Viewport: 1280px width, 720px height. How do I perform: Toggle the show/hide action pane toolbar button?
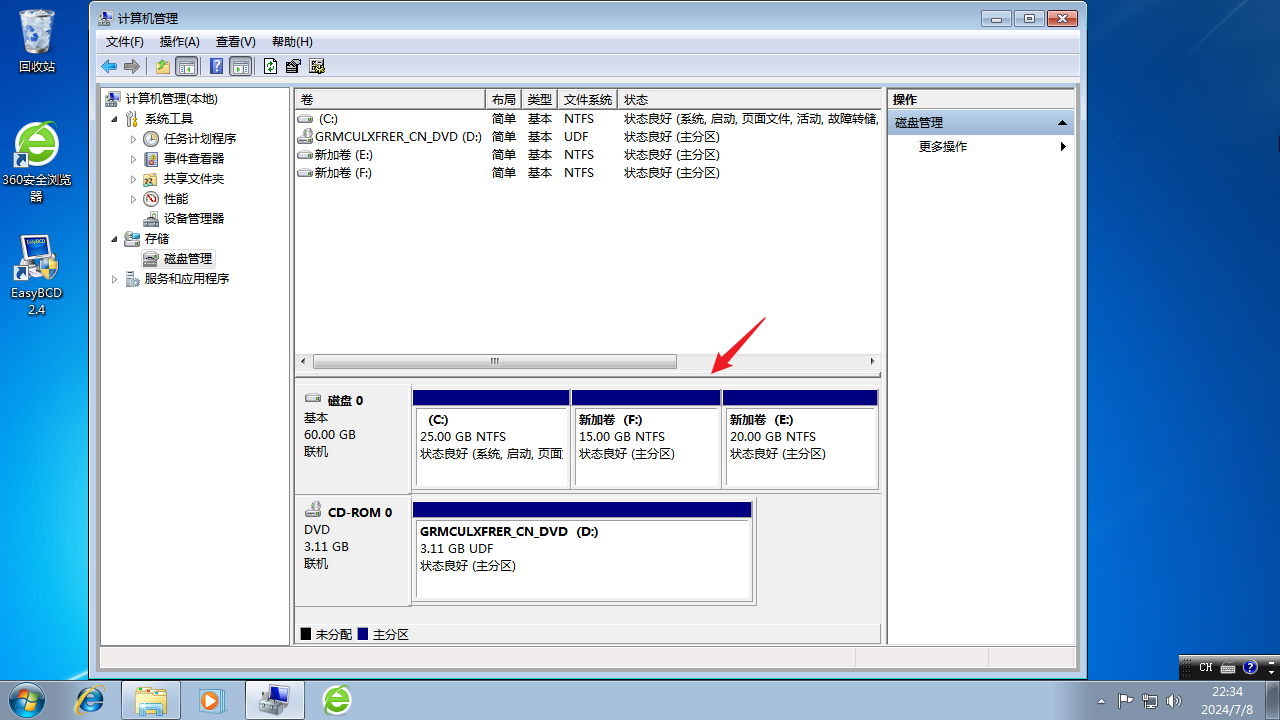(240, 66)
